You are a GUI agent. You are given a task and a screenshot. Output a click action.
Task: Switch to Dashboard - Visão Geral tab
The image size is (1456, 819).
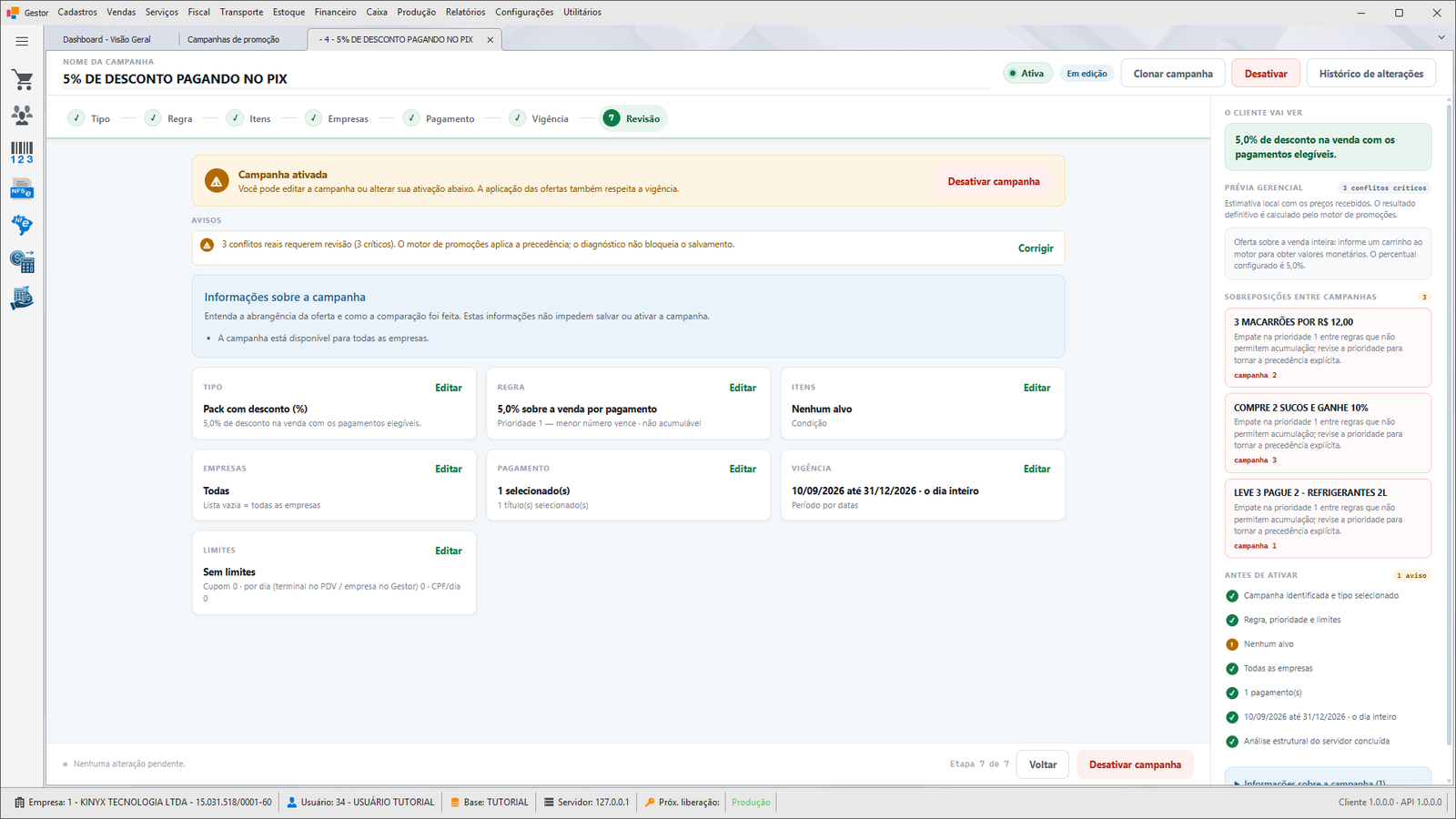click(107, 40)
